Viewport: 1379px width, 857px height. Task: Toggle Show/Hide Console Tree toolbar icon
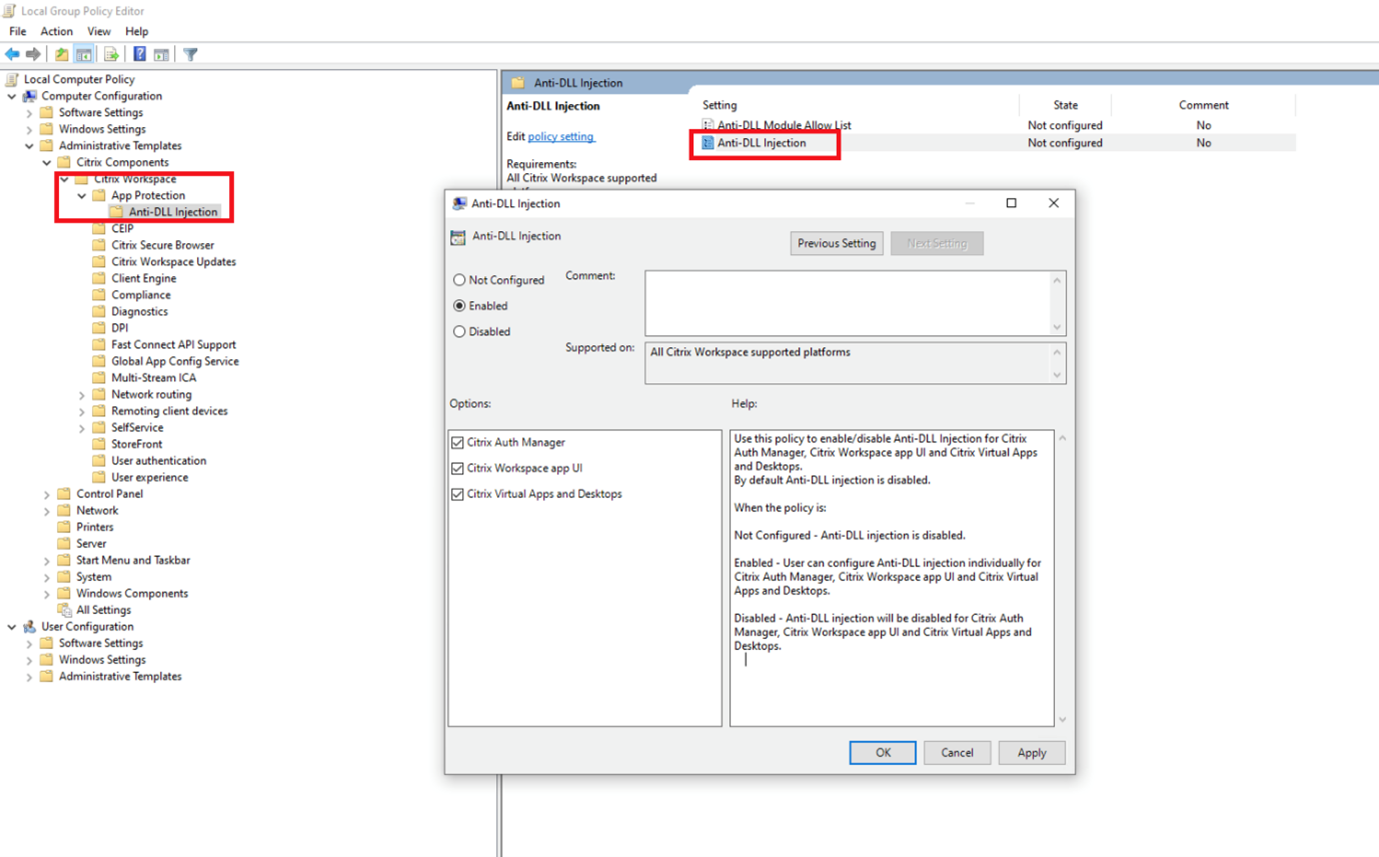pyautogui.click(x=84, y=54)
